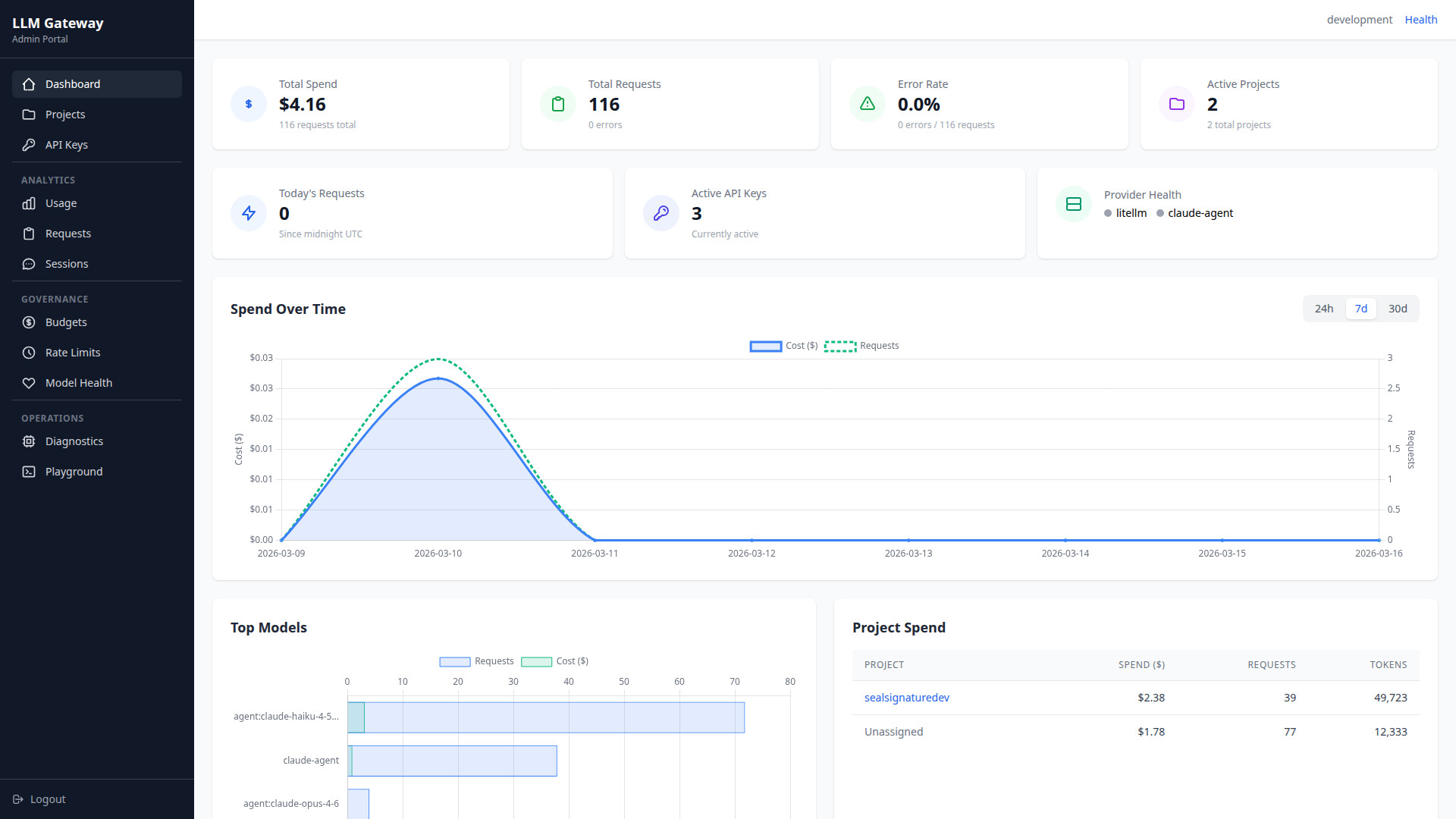Viewport: 1456px width, 819px height.
Task: Open Requests via the clipboard icon
Action: (29, 233)
